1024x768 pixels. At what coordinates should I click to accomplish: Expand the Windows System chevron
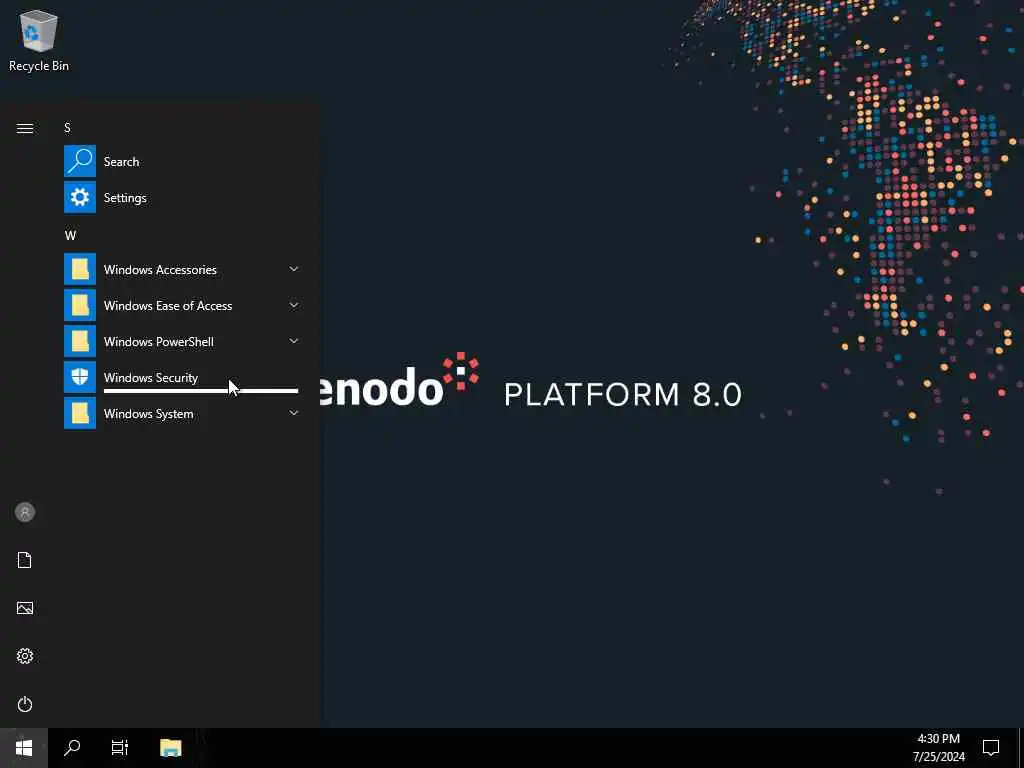[294, 413]
